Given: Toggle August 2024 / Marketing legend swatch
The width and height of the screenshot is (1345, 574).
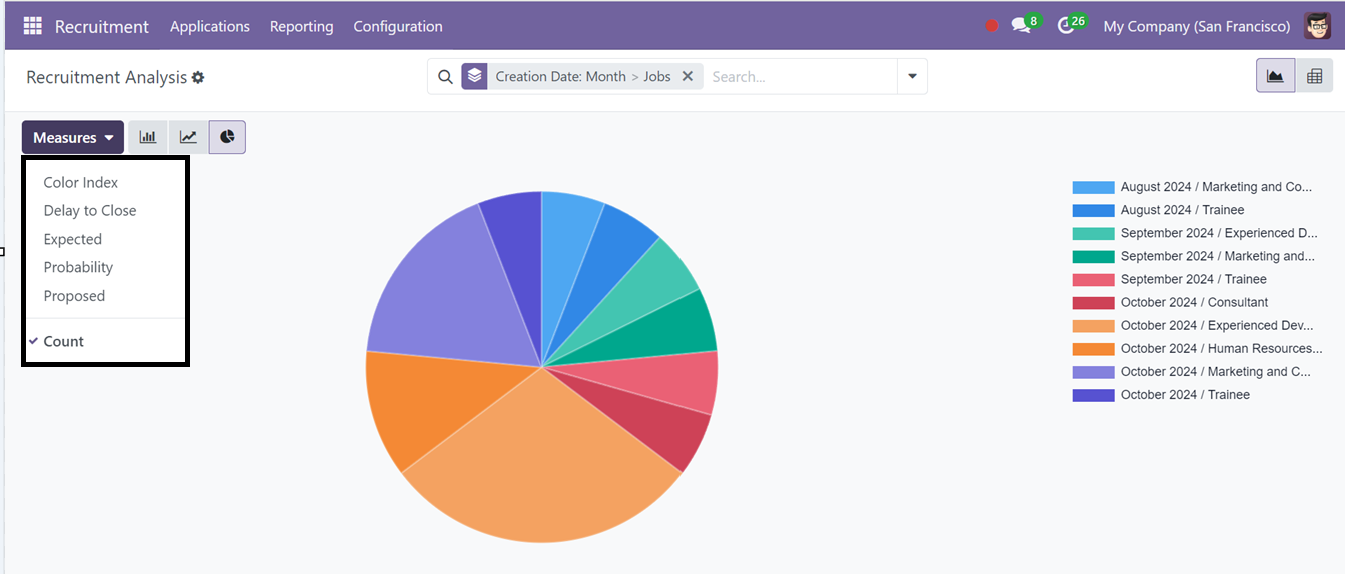Looking at the screenshot, I should click(1093, 187).
